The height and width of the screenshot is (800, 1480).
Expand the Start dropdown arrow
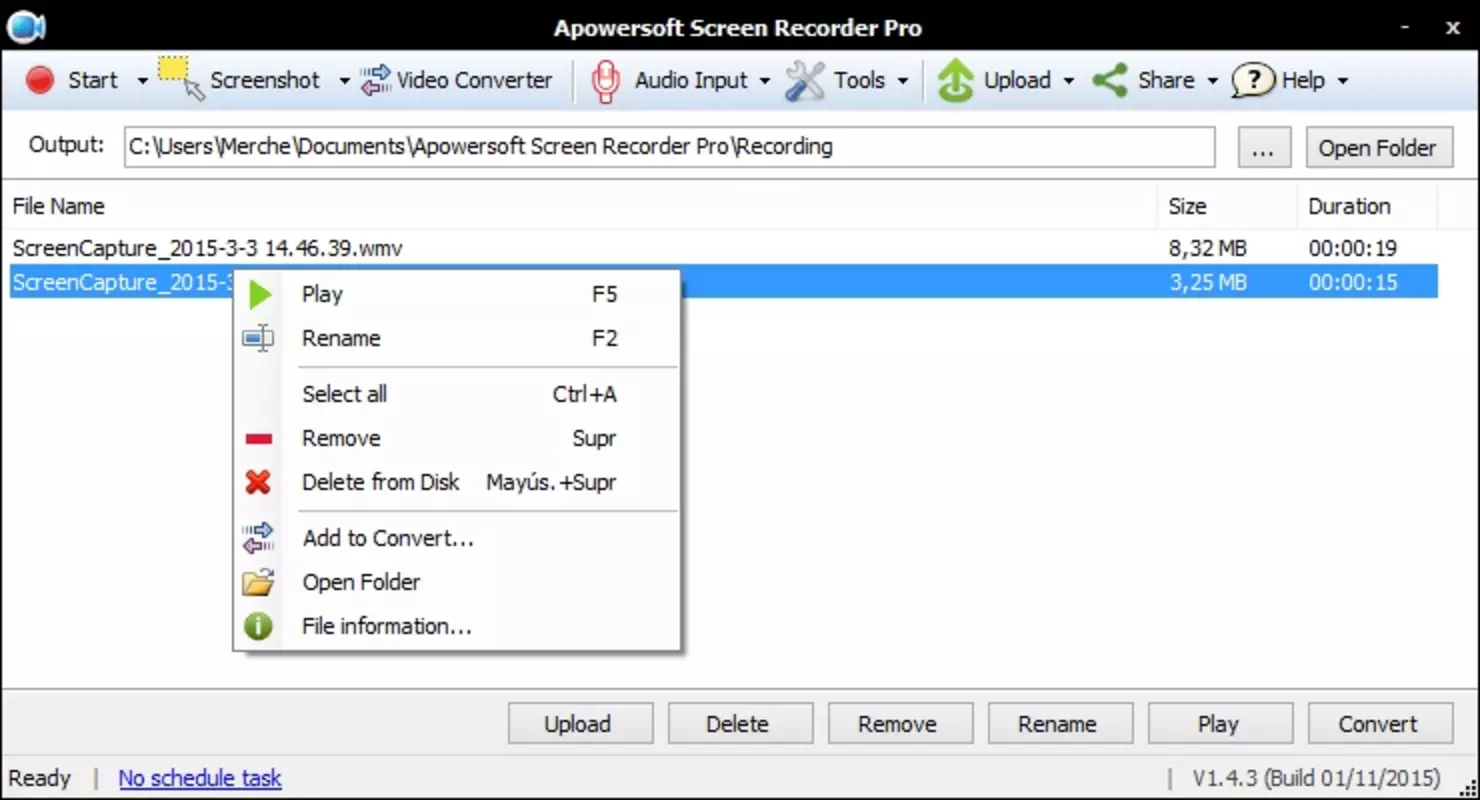142,81
